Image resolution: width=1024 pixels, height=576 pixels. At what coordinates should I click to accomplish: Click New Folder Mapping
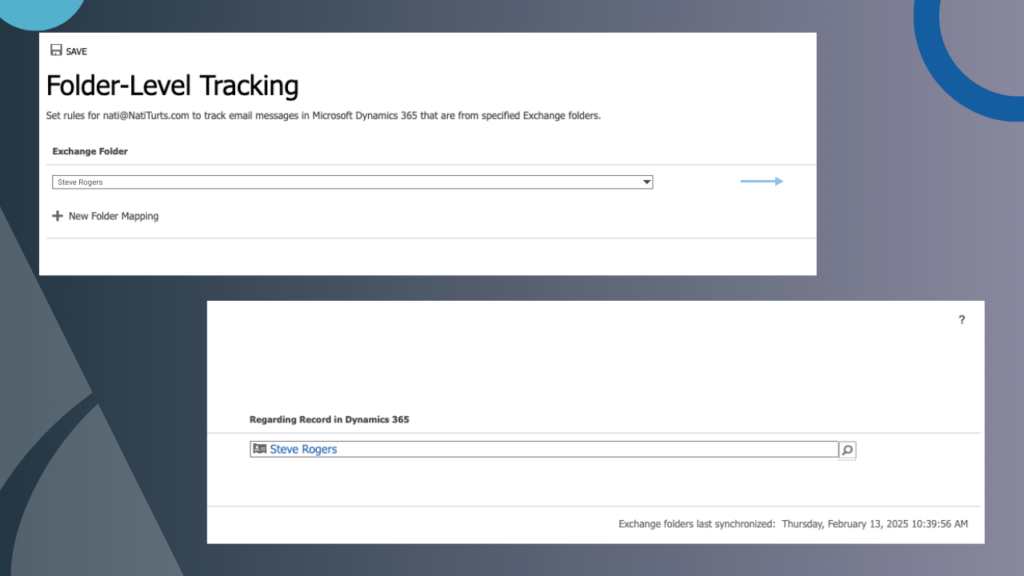click(112, 215)
